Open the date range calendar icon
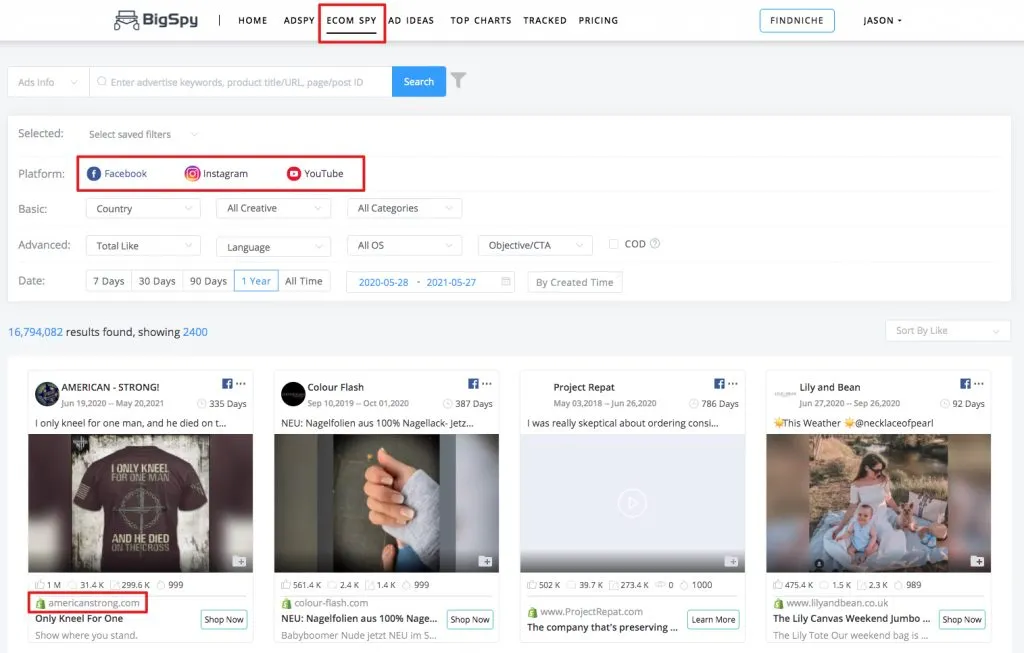The image size is (1024, 653). [x=506, y=282]
